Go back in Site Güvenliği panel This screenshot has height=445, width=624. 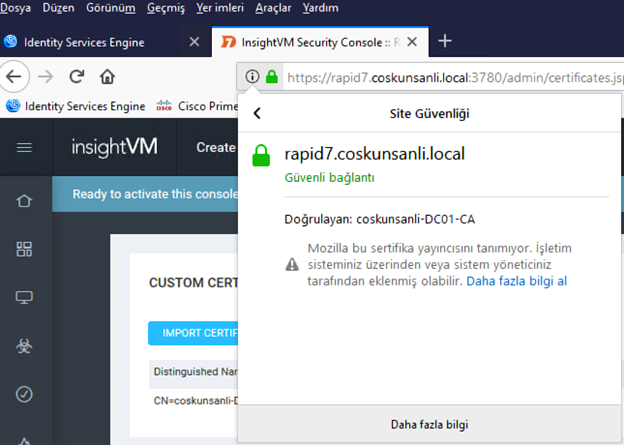coord(257,113)
